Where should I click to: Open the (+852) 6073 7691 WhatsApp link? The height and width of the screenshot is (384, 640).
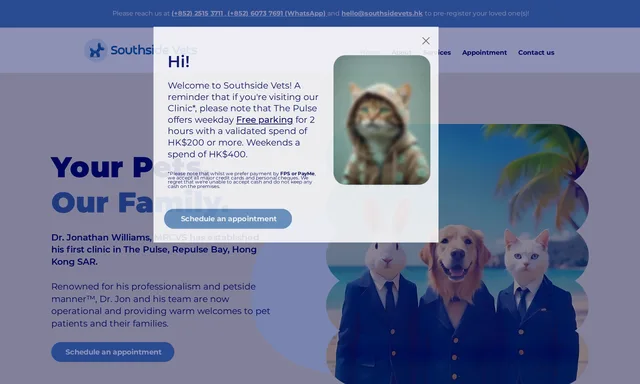point(276,13)
